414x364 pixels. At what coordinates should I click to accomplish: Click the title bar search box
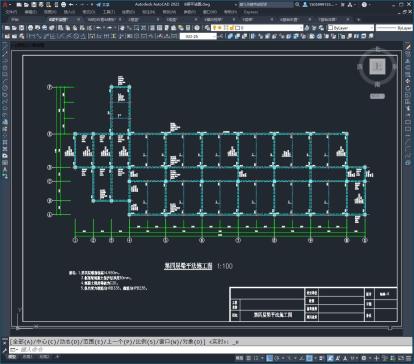click(266, 5)
